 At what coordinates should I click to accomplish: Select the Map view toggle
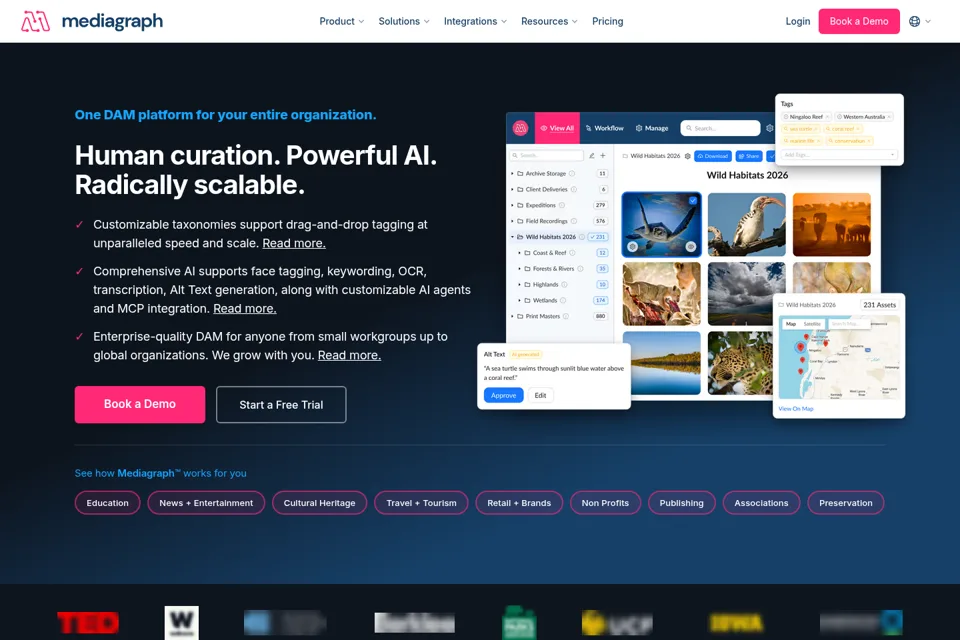click(x=791, y=324)
